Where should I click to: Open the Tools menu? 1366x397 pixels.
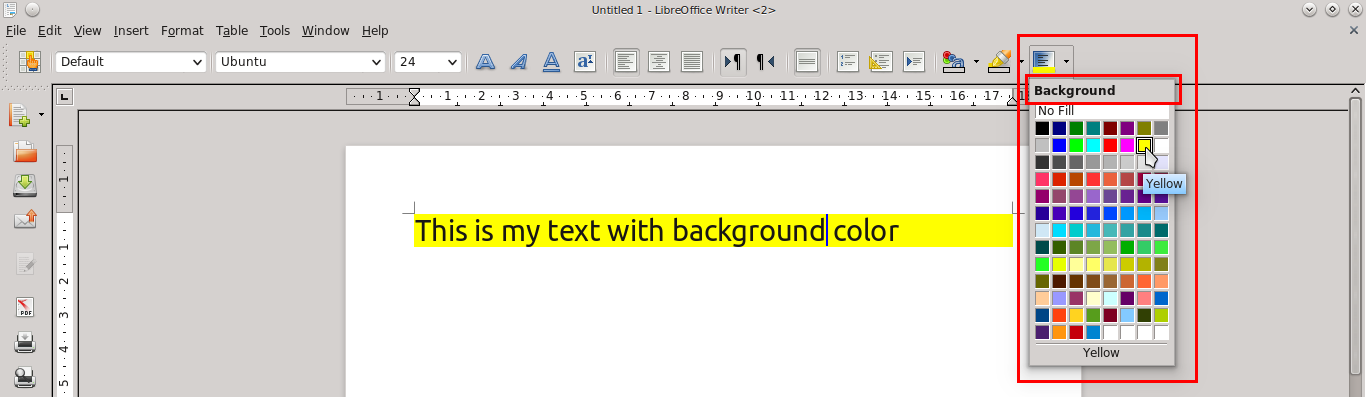[274, 31]
